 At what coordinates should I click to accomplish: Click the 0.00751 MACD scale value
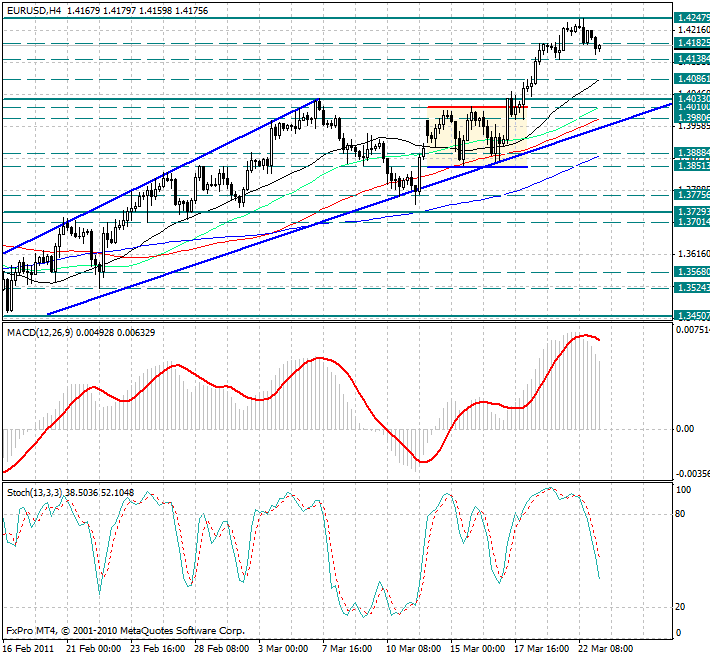point(693,330)
